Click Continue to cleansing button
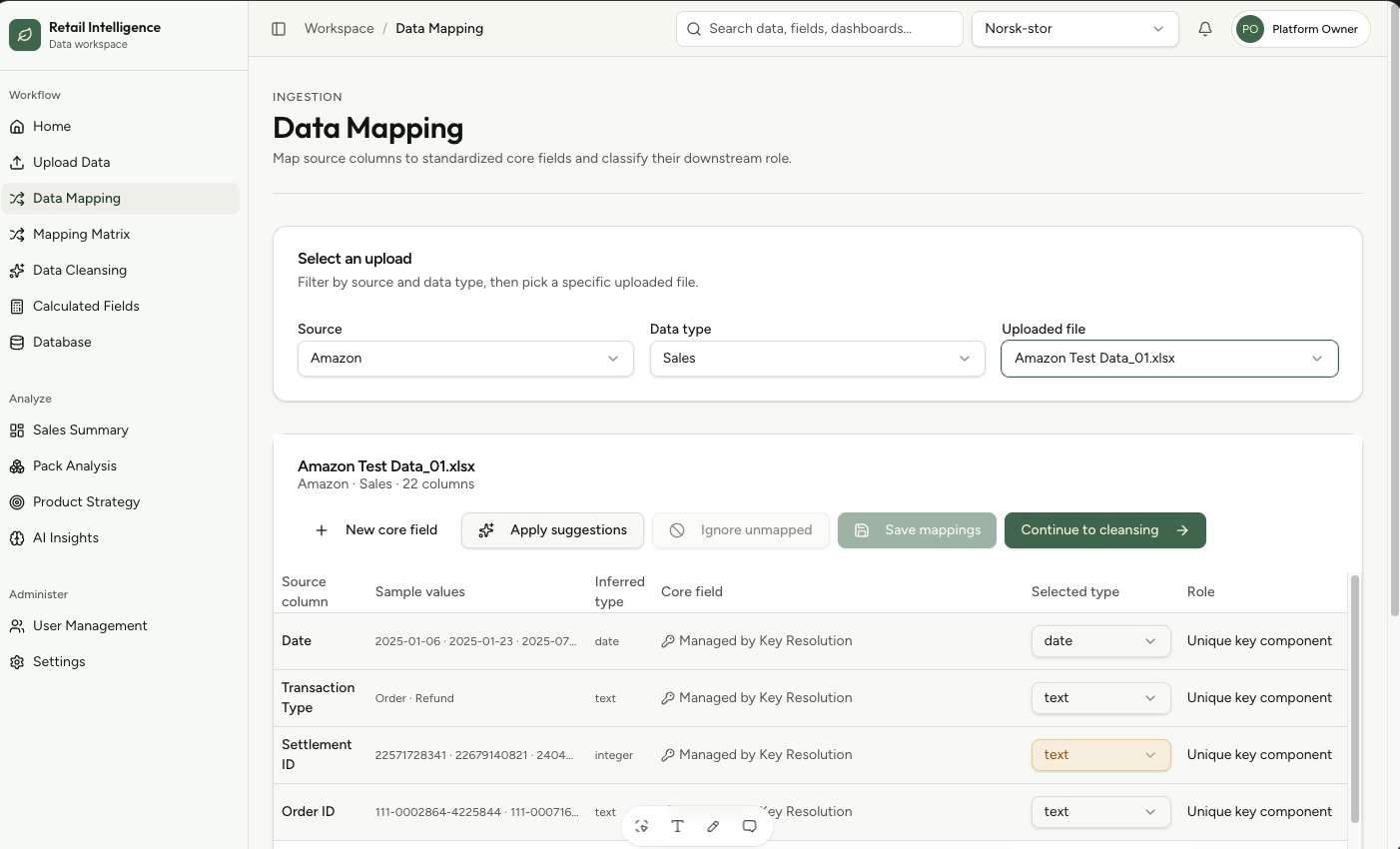 point(1105,530)
